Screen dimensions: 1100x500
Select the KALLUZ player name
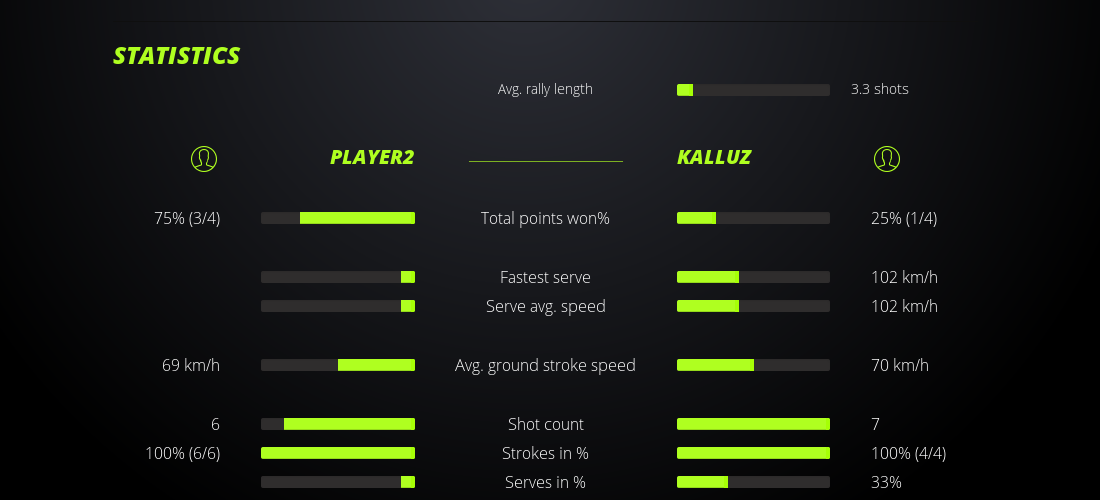tap(714, 157)
